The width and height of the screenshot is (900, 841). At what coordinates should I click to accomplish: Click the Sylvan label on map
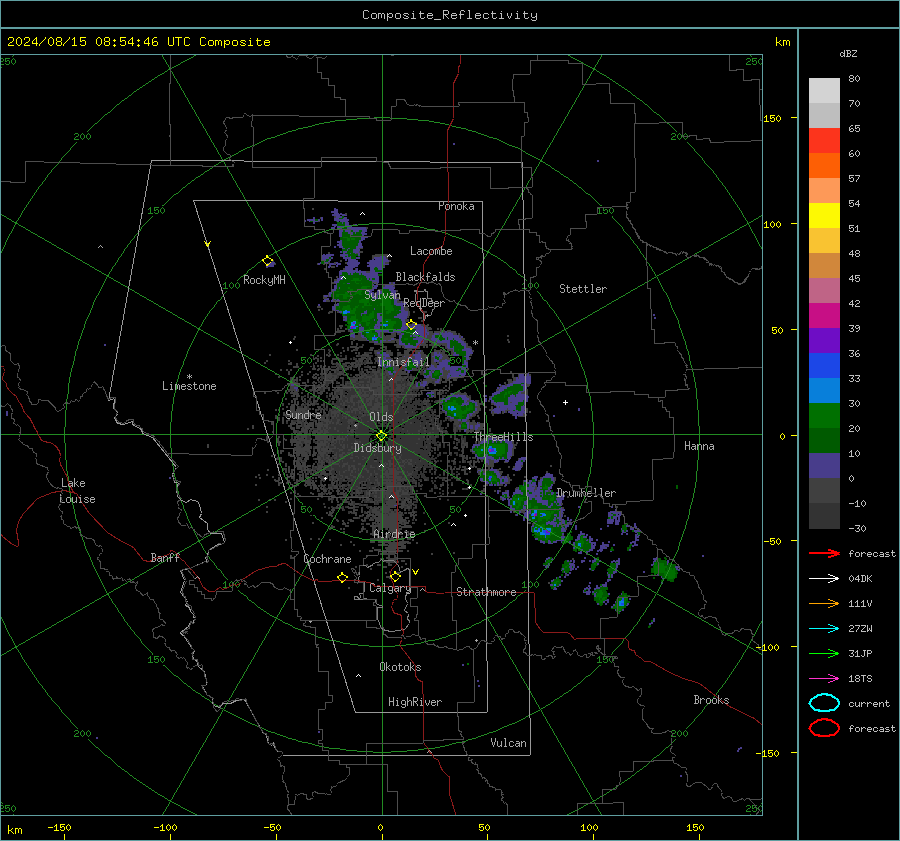tap(382, 295)
